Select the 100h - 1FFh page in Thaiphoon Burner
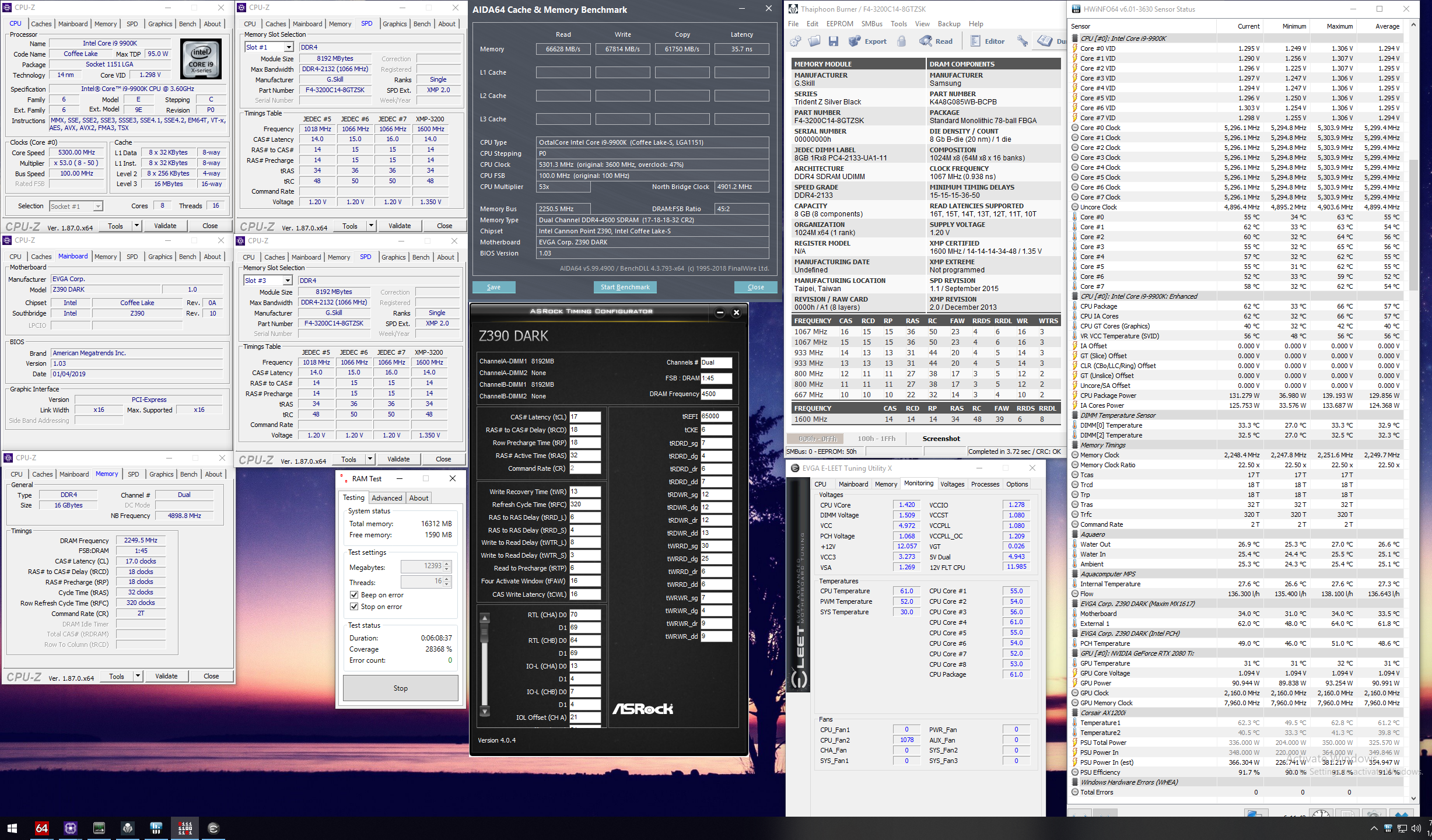This screenshot has width=1432, height=840. click(876, 439)
